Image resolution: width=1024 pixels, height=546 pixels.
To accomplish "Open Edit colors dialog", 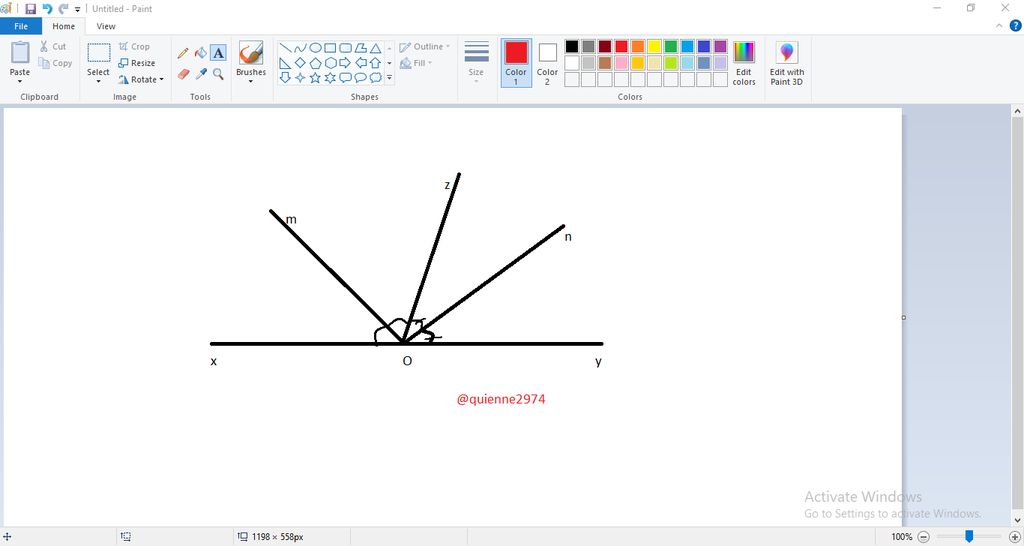I will pos(744,63).
